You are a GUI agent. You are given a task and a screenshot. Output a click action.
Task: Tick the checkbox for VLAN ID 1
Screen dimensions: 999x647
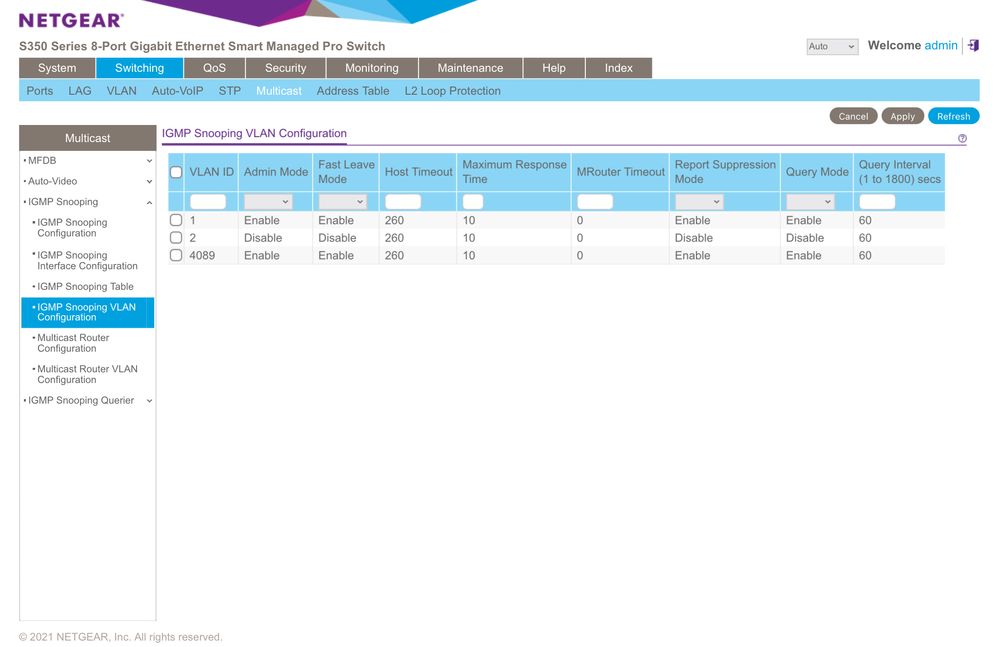(x=176, y=220)
